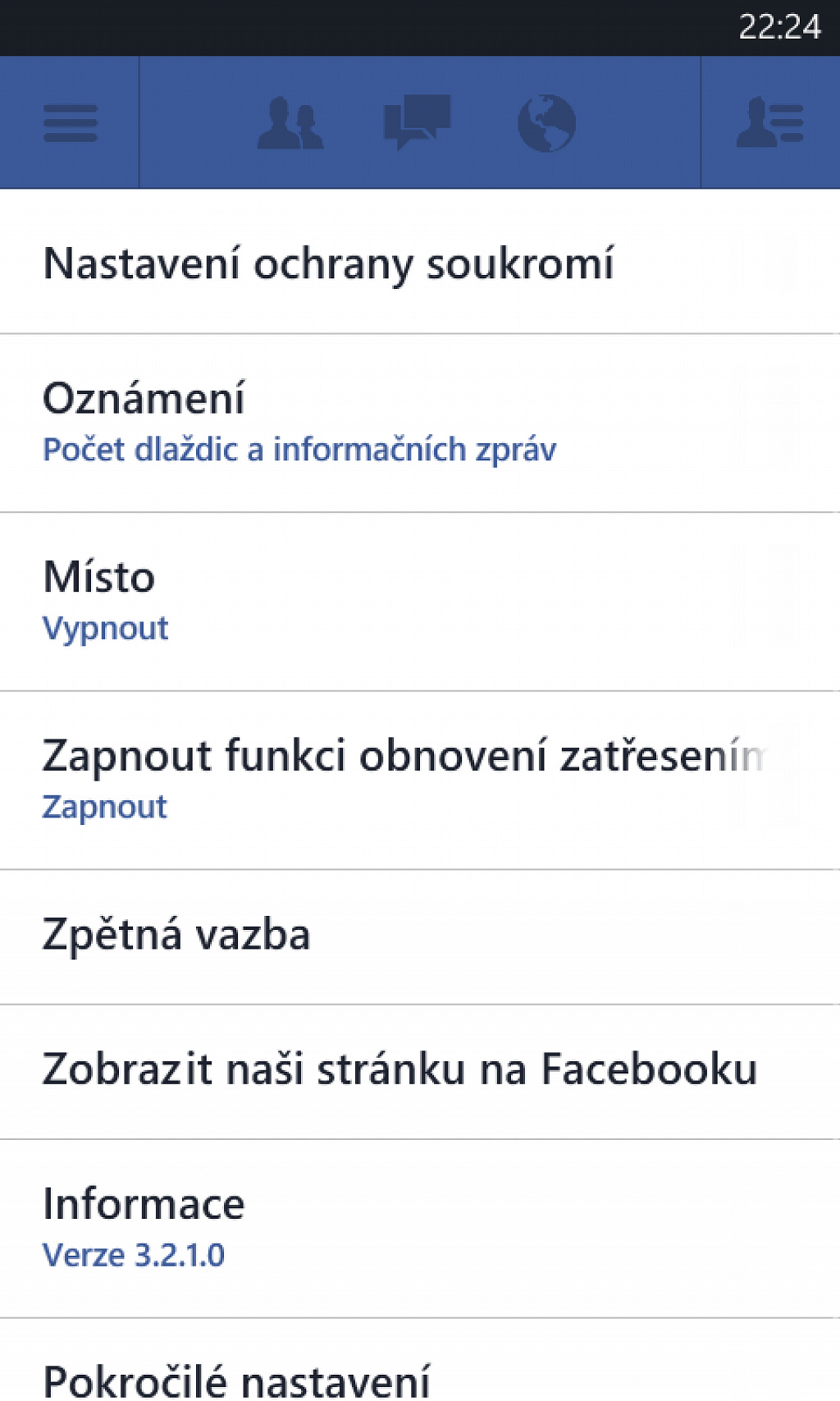
Task: Open Zpětná vazba feedback item
Action: pos(420,937)
